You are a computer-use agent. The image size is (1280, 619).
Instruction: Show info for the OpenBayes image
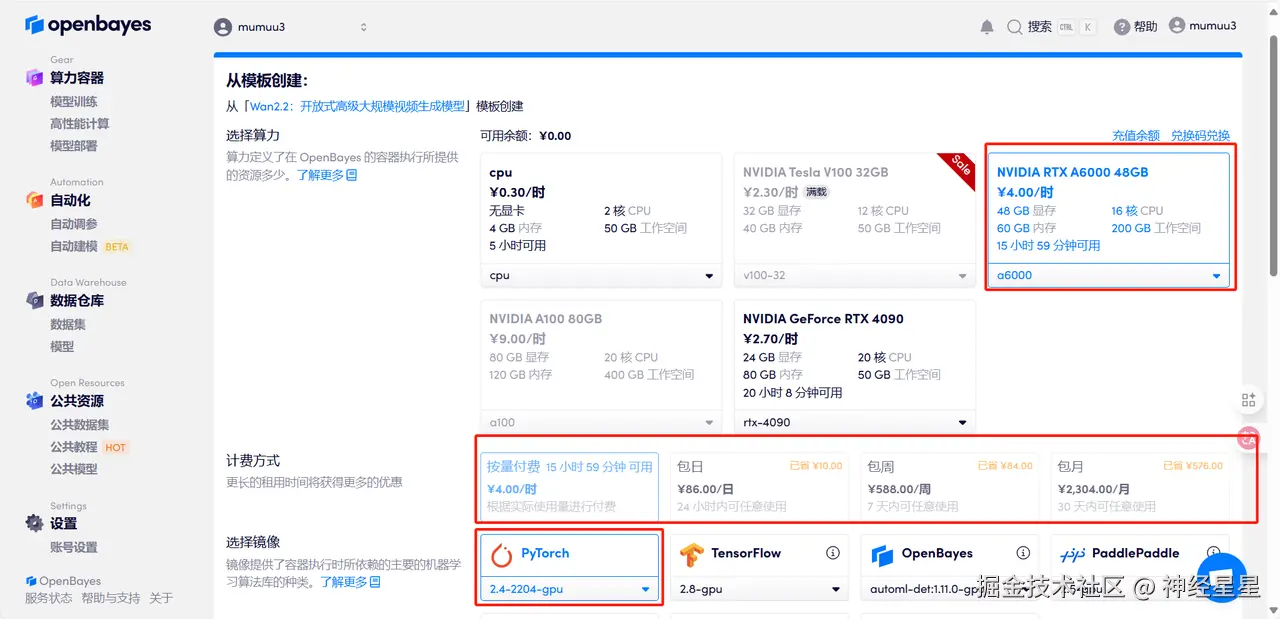pos(1023,553)
